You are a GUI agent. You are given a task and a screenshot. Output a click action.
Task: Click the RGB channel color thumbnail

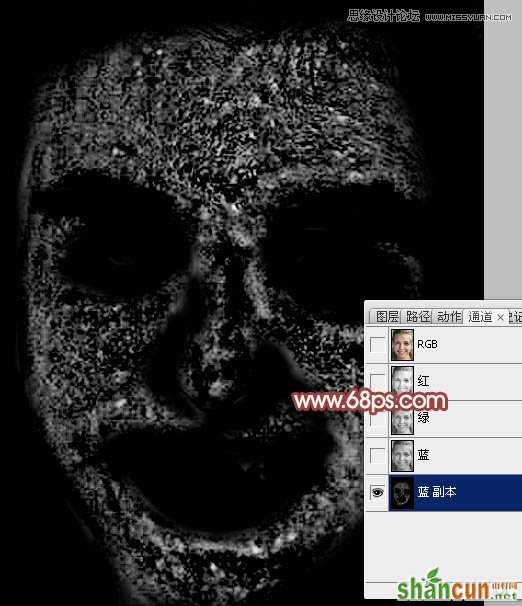pyautogui.click(x=402, y=344)
